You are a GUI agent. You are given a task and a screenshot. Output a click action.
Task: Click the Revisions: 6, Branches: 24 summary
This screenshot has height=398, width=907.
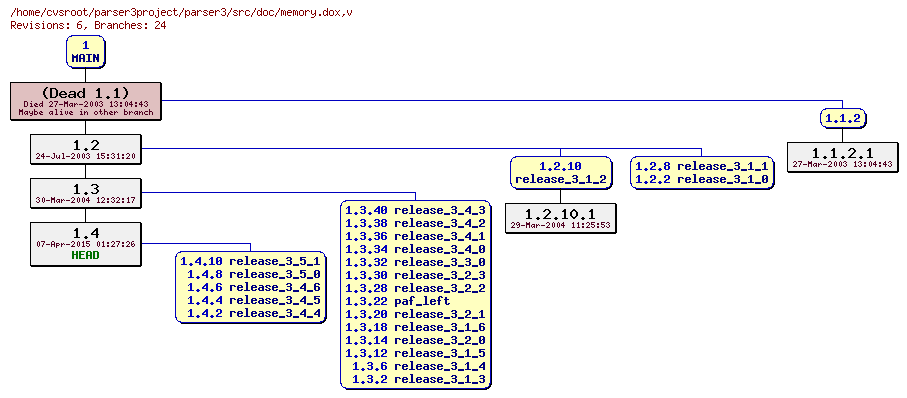click(x=89, y=25)
